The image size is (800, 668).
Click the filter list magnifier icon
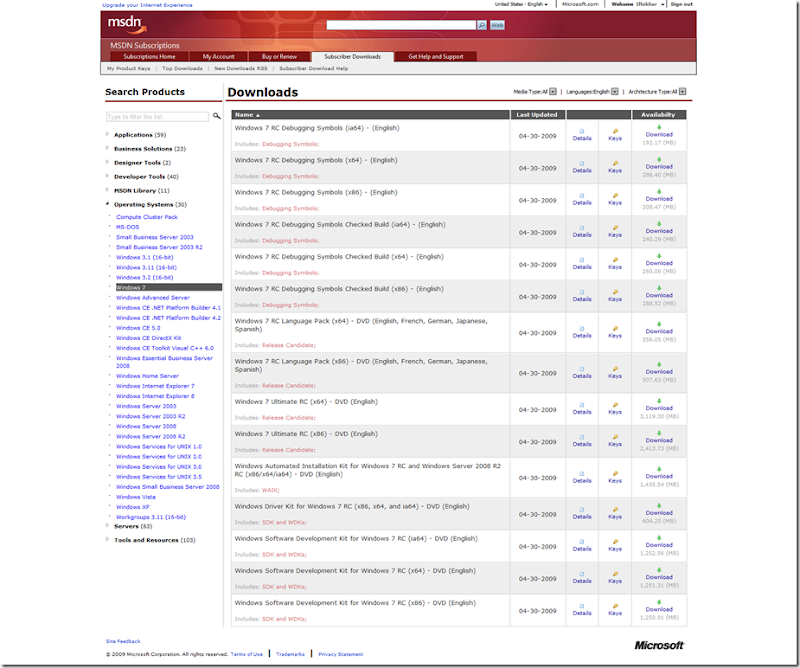coord(216,116)
